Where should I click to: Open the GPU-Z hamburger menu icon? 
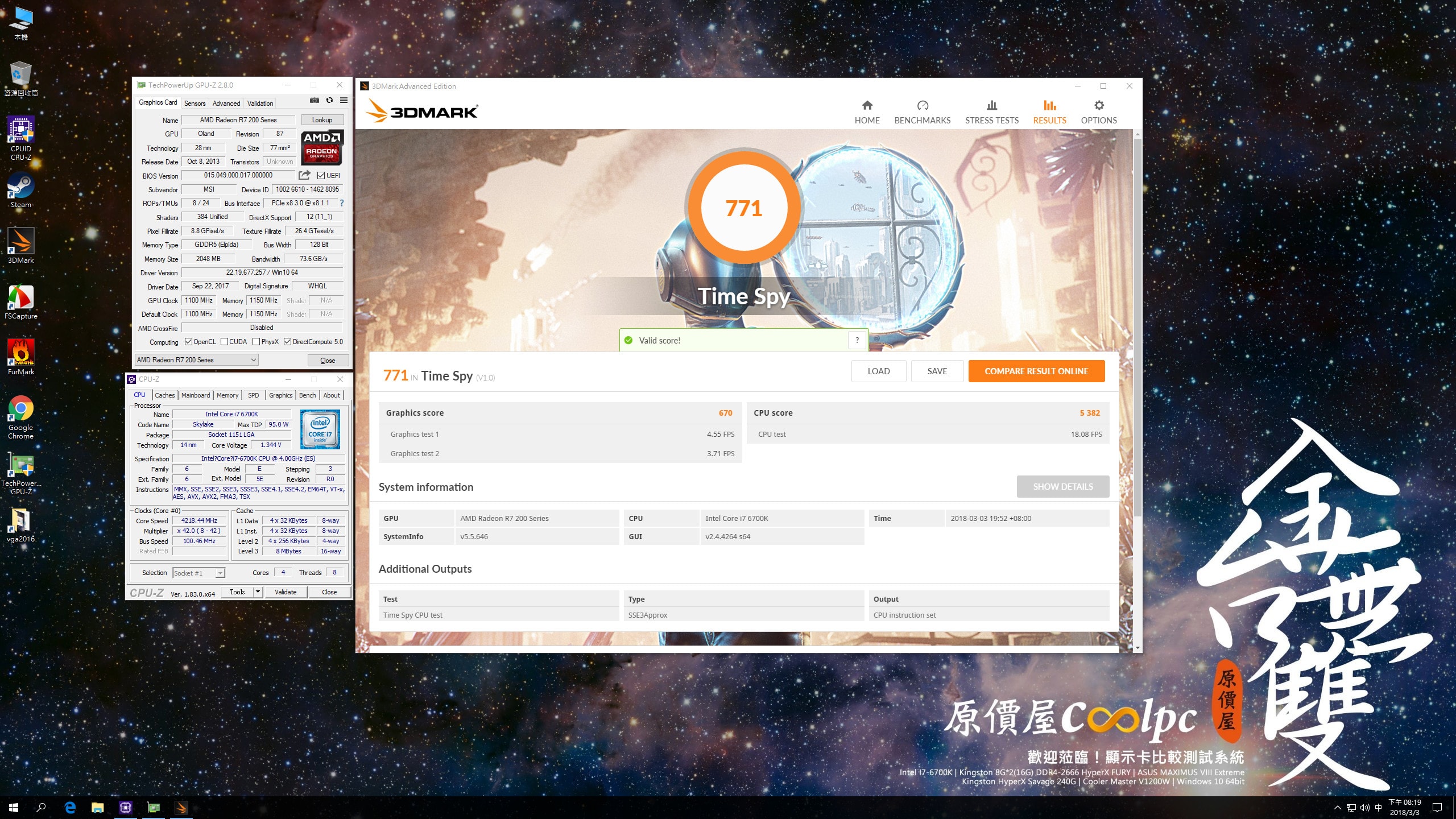(344, 101)
